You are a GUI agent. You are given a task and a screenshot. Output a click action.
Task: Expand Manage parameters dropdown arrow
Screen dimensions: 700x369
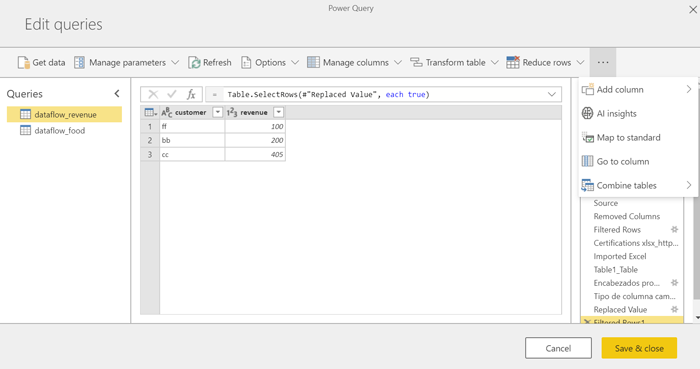175,62
